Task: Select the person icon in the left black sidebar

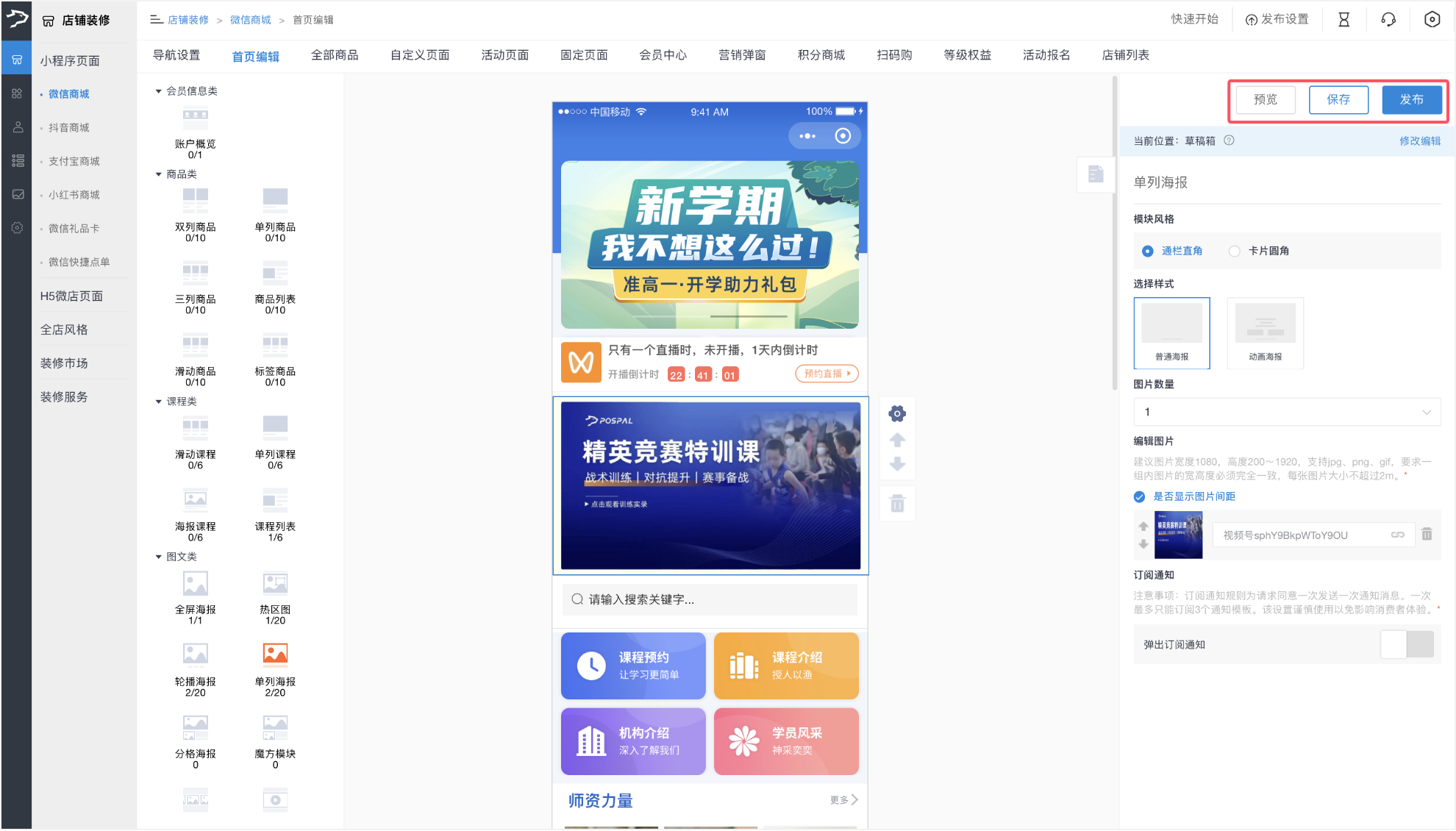Action: (17, 126)
